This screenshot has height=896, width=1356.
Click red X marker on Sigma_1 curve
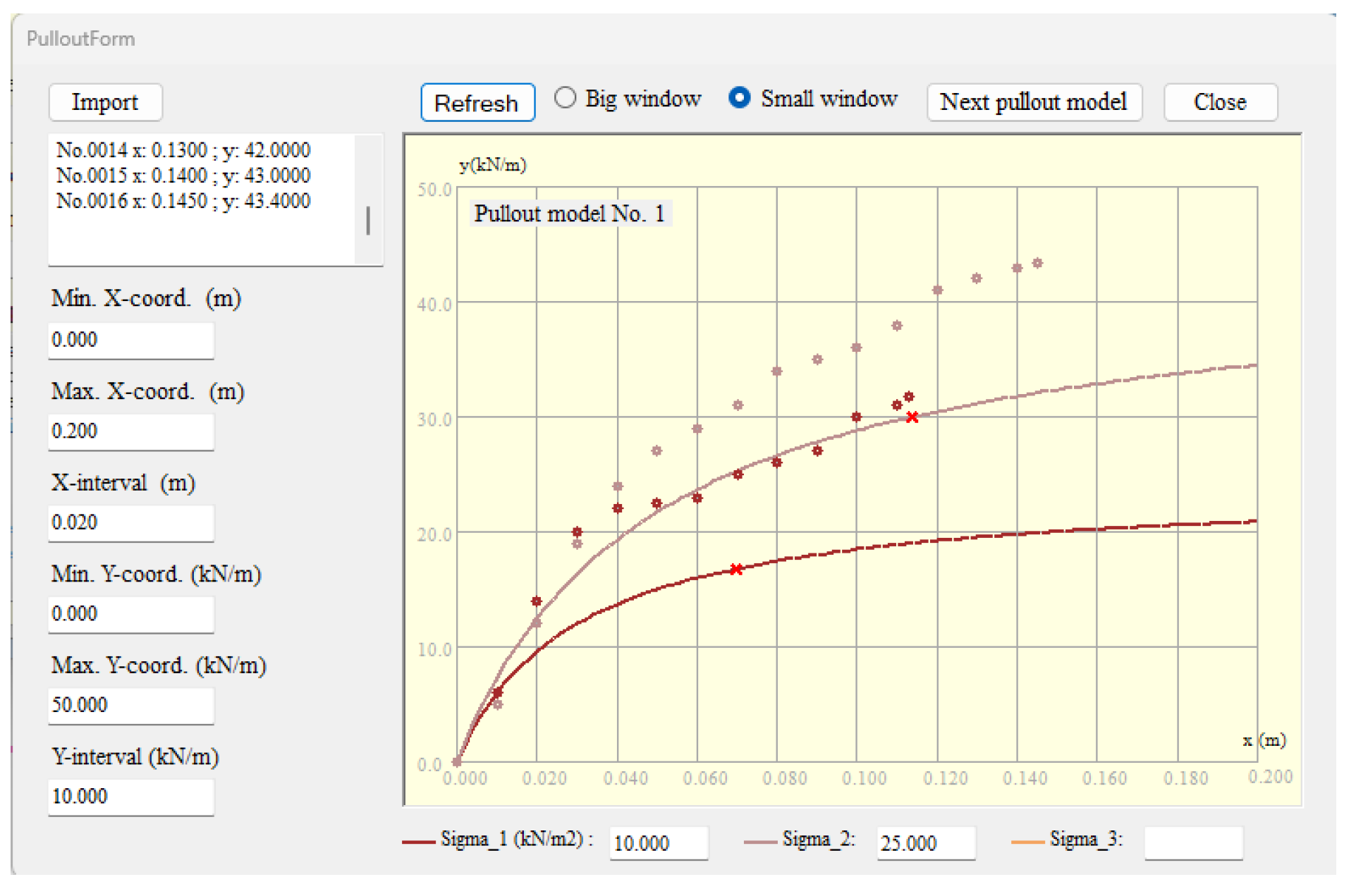coord(735,569)
